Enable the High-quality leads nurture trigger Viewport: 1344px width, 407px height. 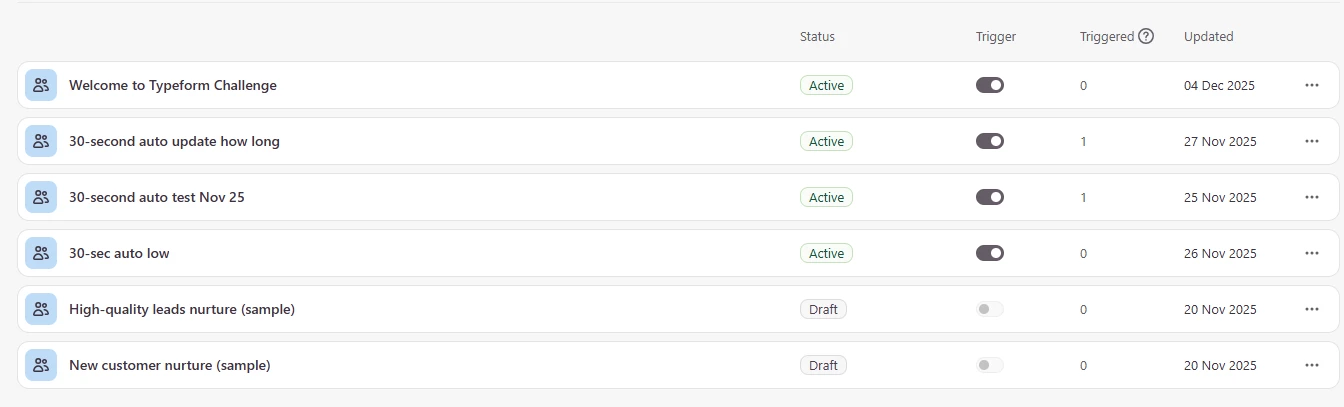pyautogui.click(x=990, y=309)
